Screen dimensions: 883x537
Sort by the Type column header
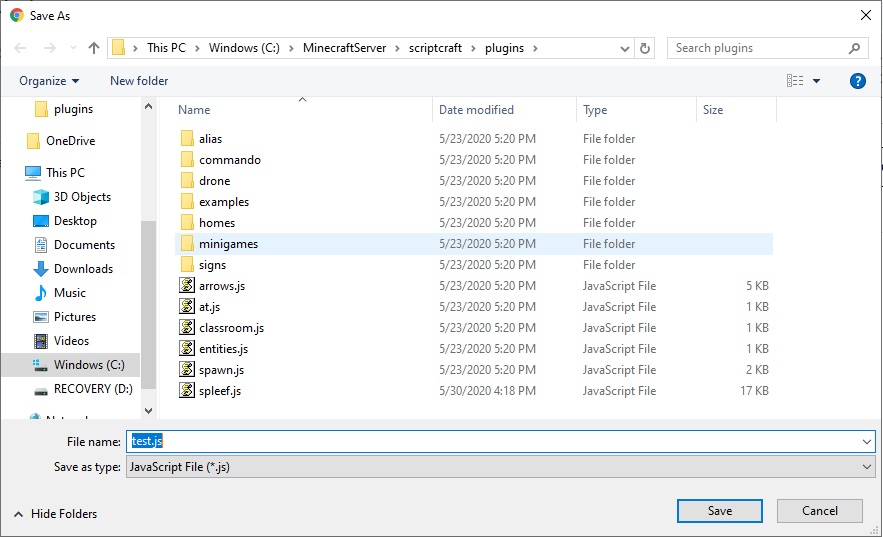point(595,110)
